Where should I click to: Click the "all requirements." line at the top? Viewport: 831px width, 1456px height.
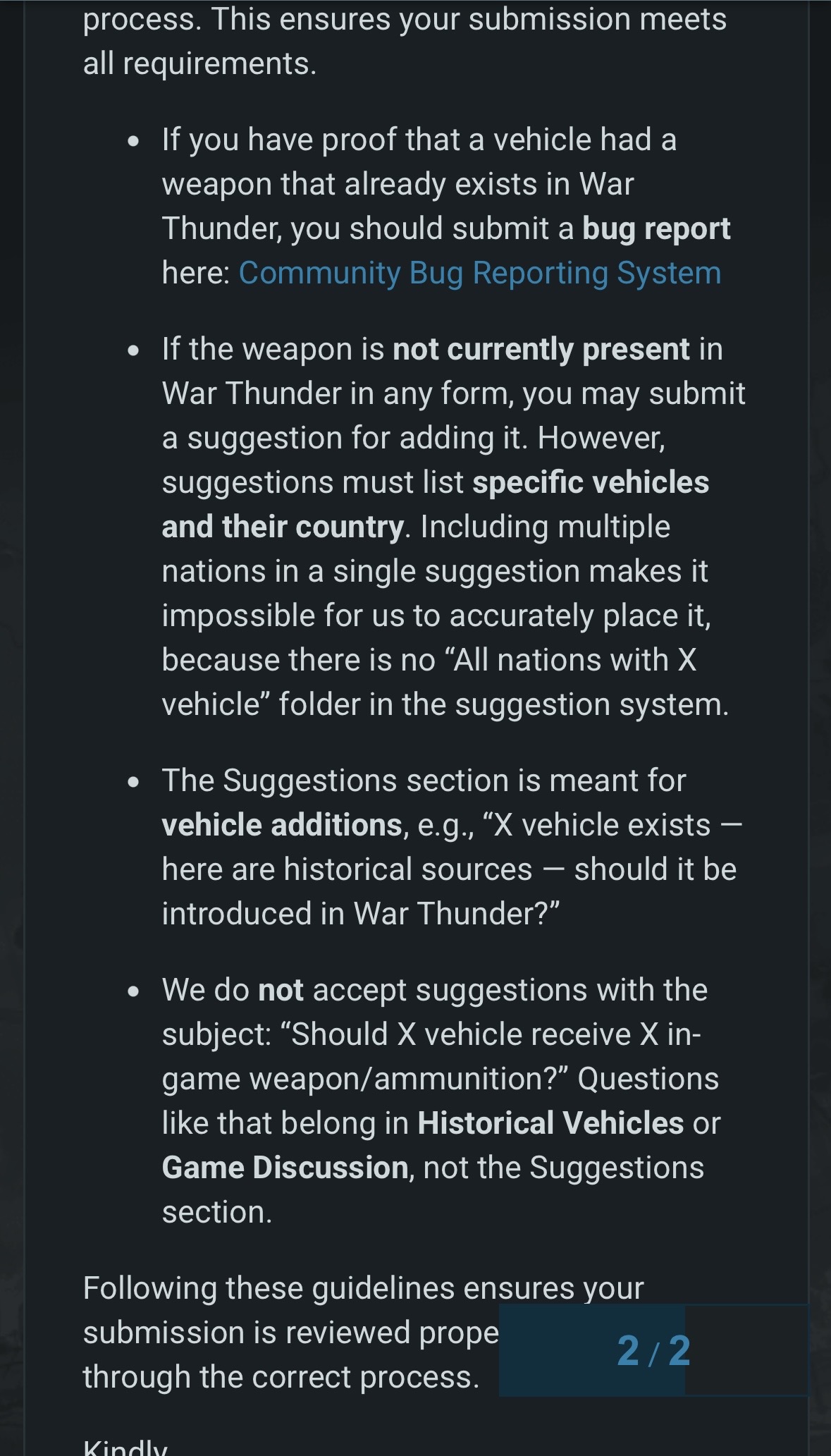(x=199, y=64)
